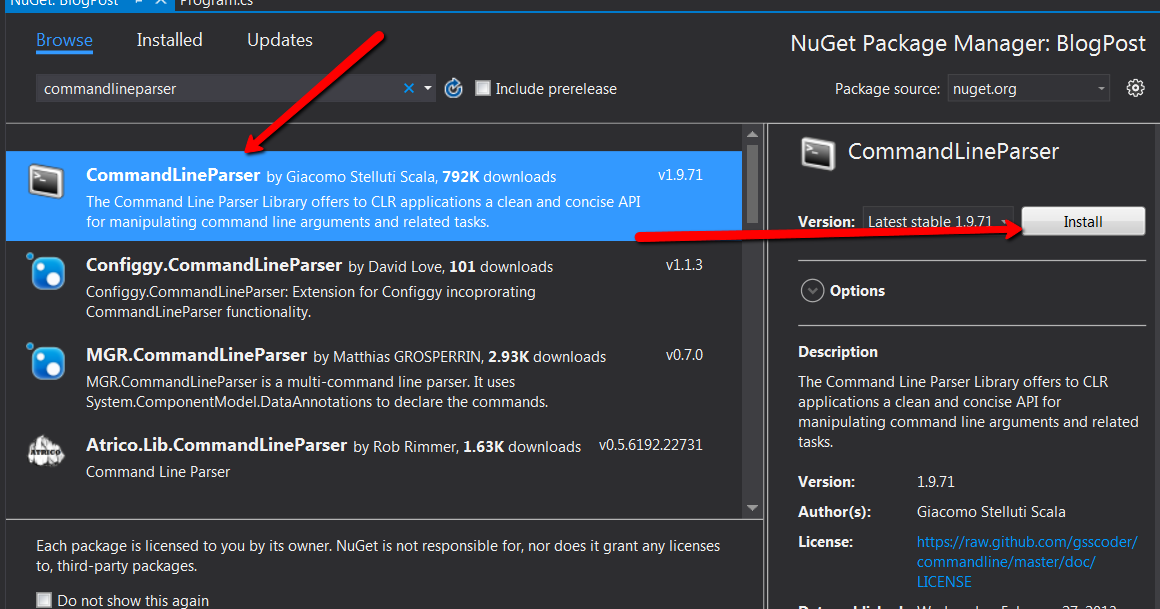Screen dimensions: 1160x609
Task: Click CommandLineParser icon in details pane
Action: click(x=818, y=154)
